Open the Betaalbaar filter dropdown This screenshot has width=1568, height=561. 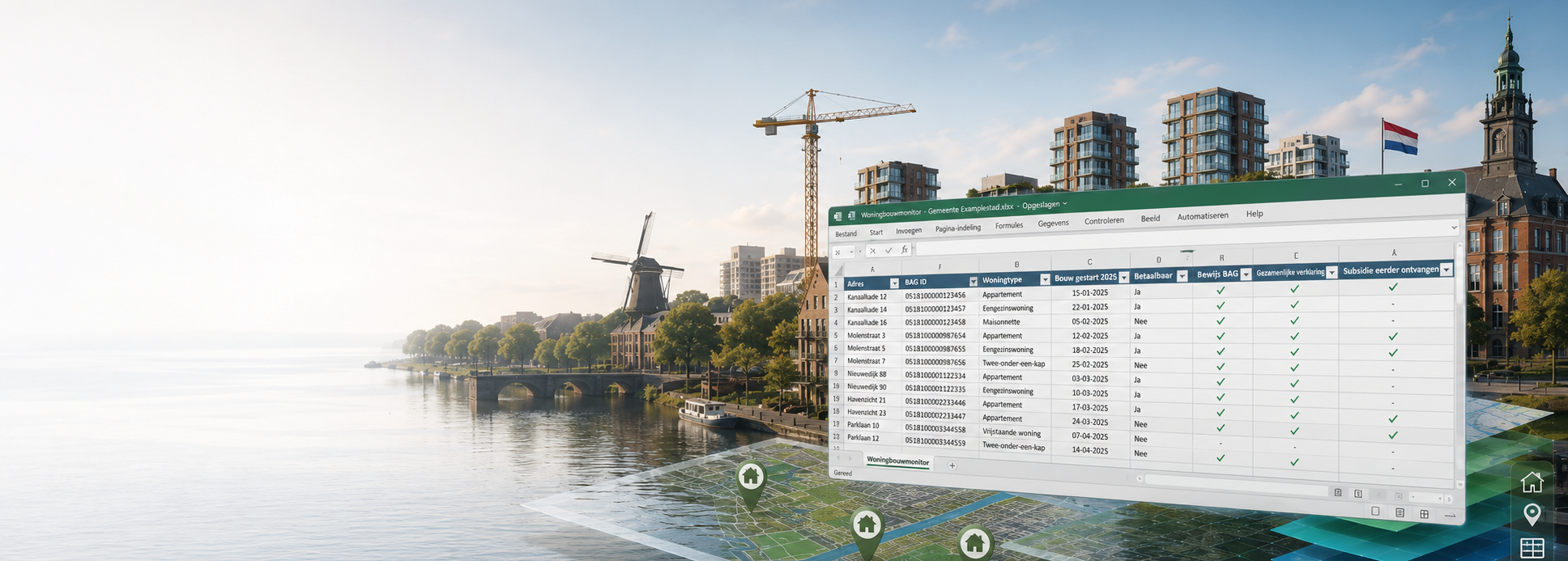(1182, 276)
